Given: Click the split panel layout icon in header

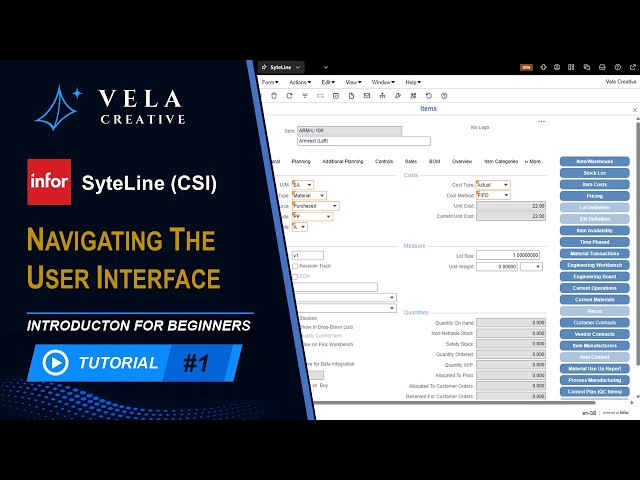Looking at the screenshot, I should click(x=571, y=67).
